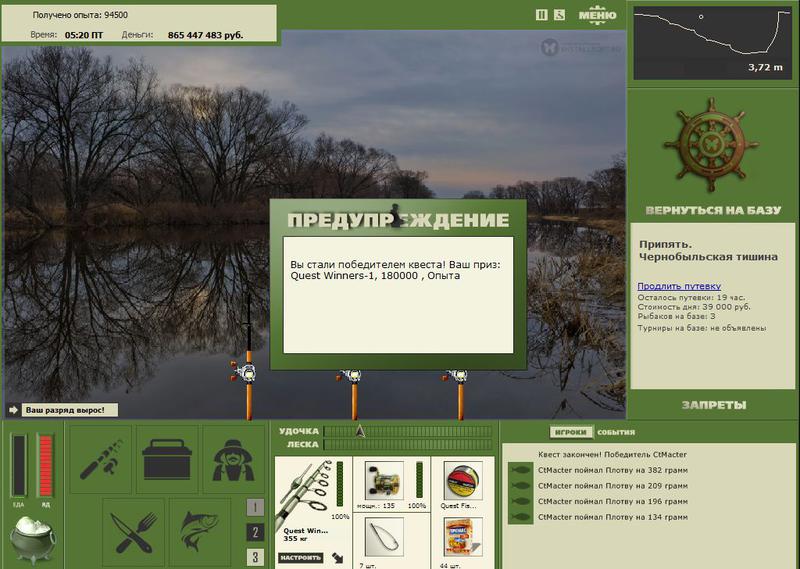Screen dimensions: 800x569
Task: Select the Quest Fis... line spool
Action: [x=463, y=481]
